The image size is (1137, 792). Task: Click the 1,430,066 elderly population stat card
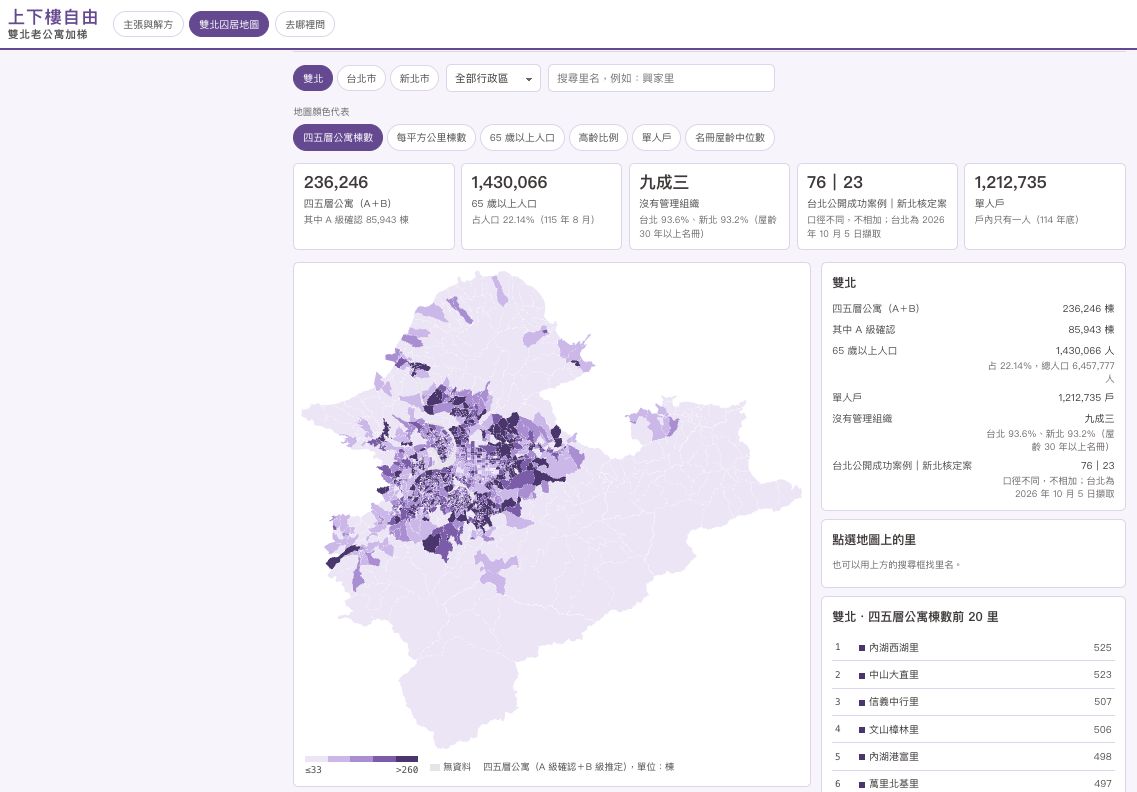point(542,207)
